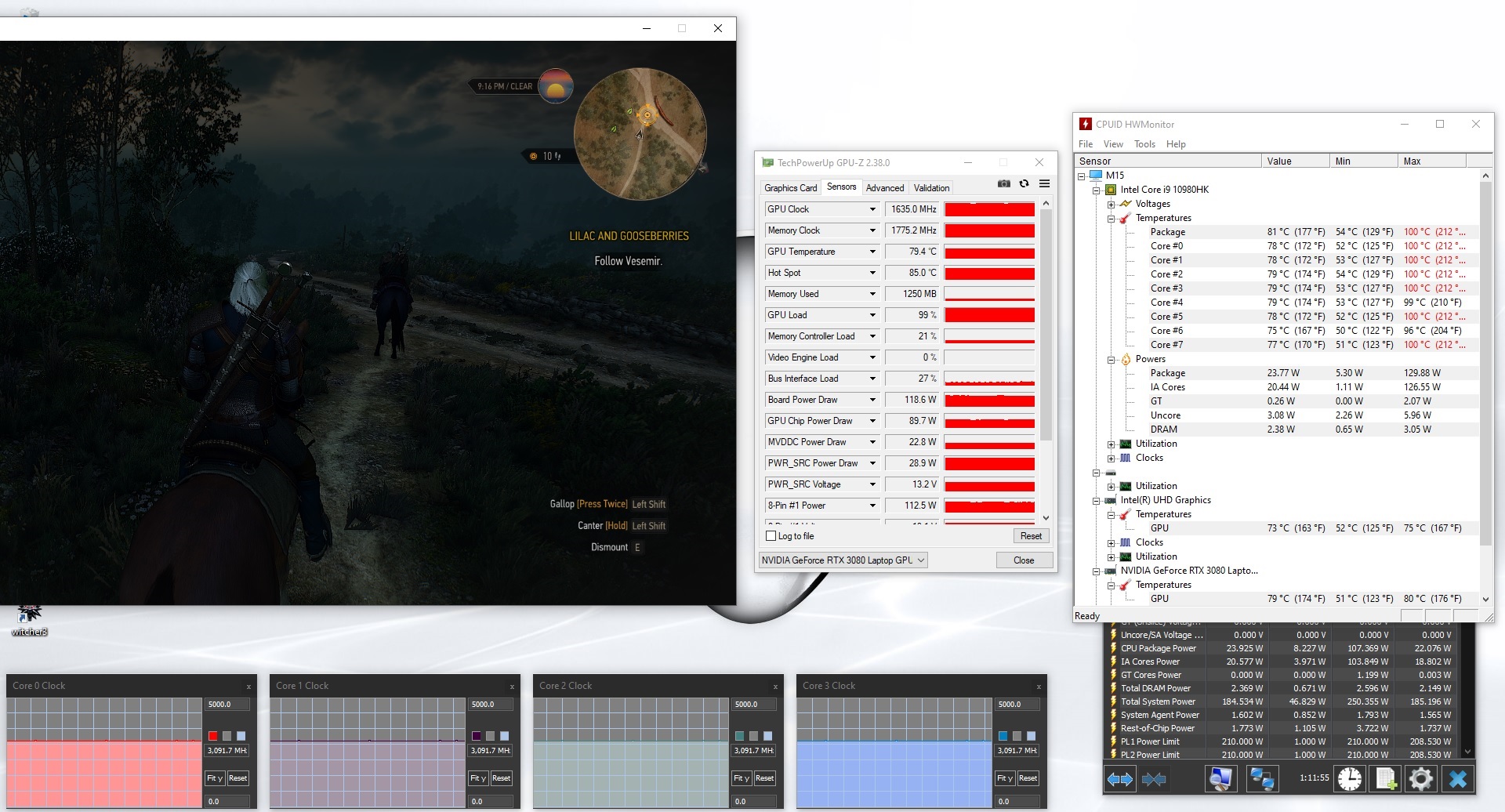Click the CPU Package Power lightning icon
1505x812 pixels.
click(x=1112, y=648)
